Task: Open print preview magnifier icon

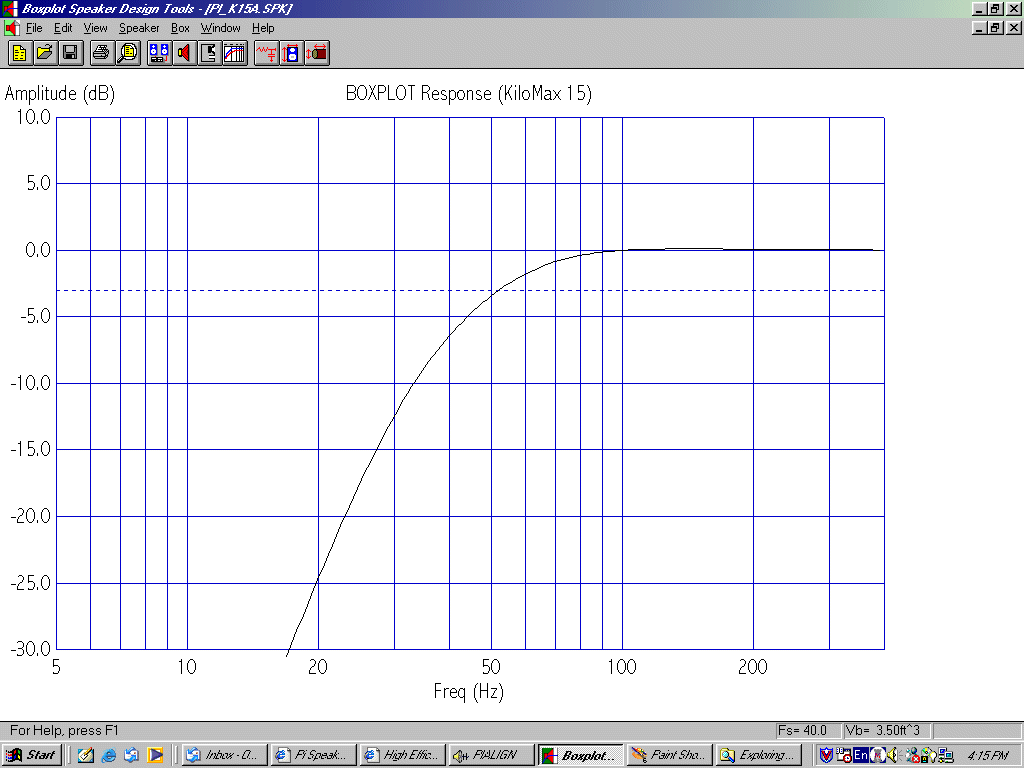Action: point(128,53)
